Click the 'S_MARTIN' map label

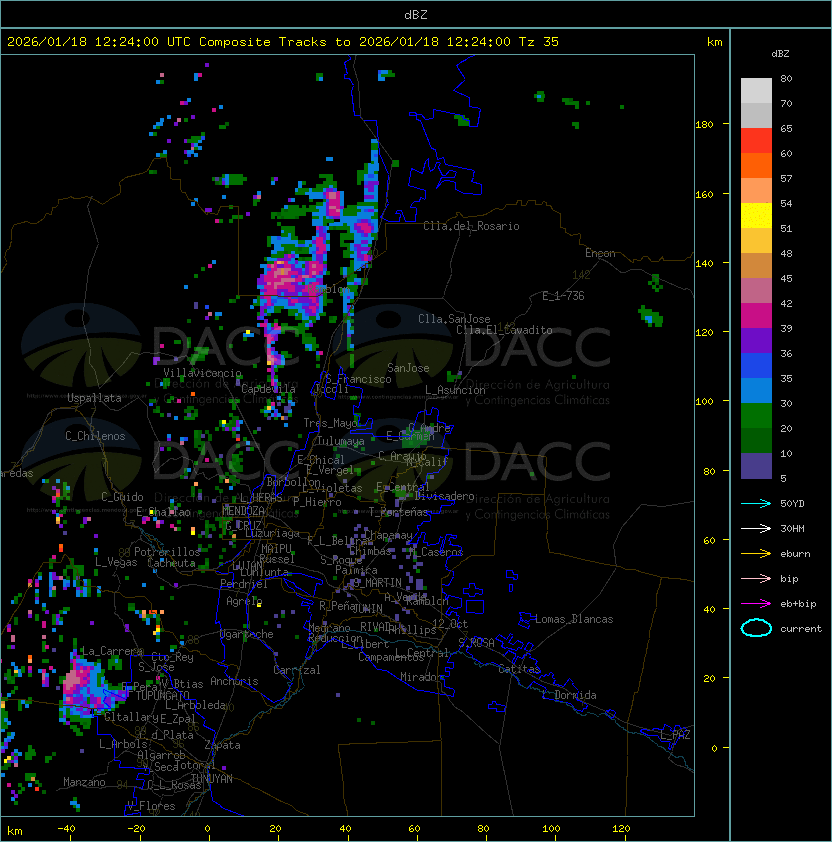[377, 583]
